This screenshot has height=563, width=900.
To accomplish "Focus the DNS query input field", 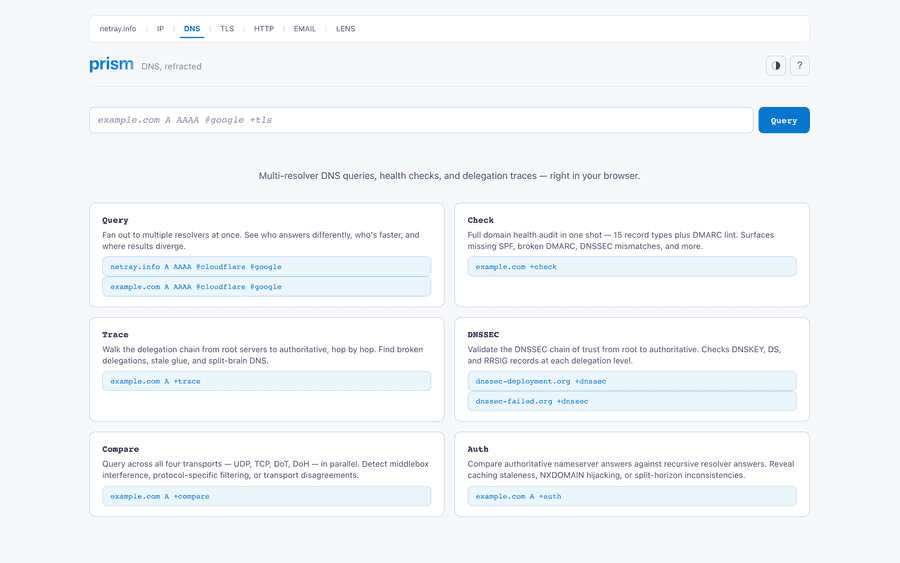I will 420,120.
